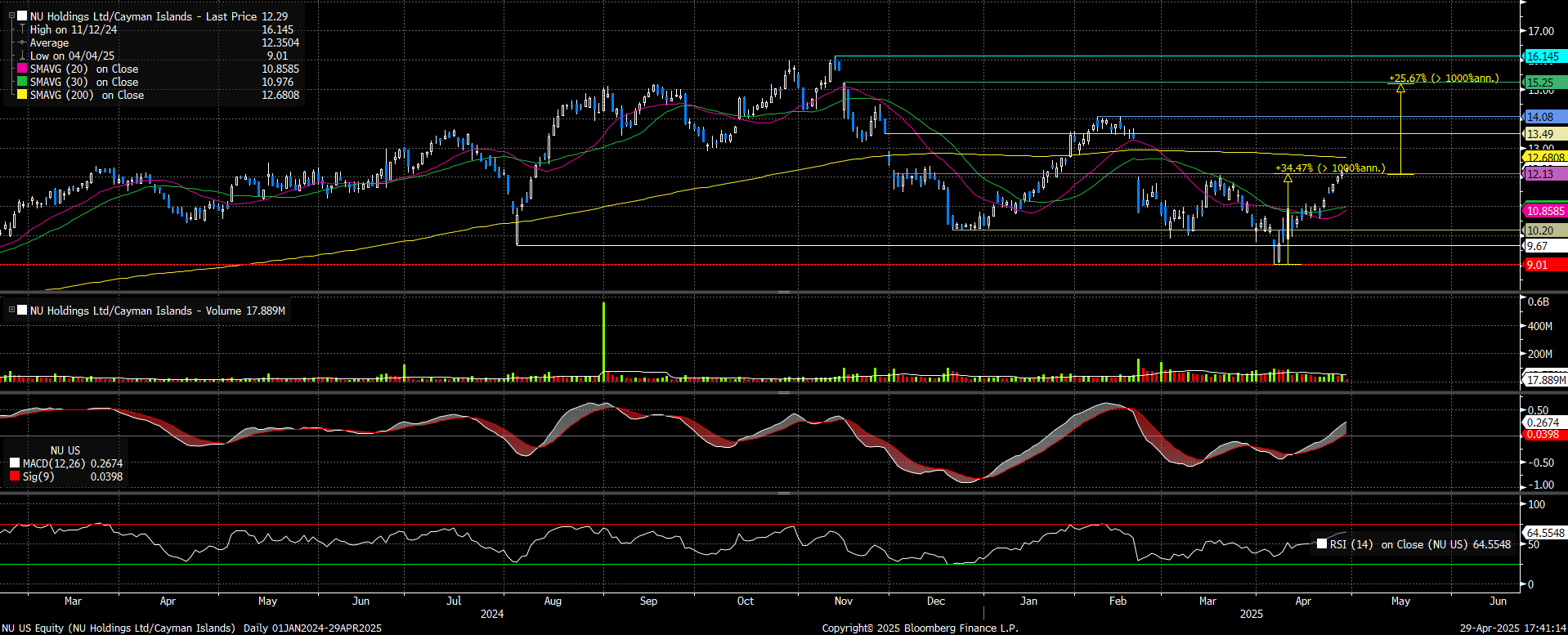
Task: Click white swatch in the Volume legend
Action: [x=22, y=311]
